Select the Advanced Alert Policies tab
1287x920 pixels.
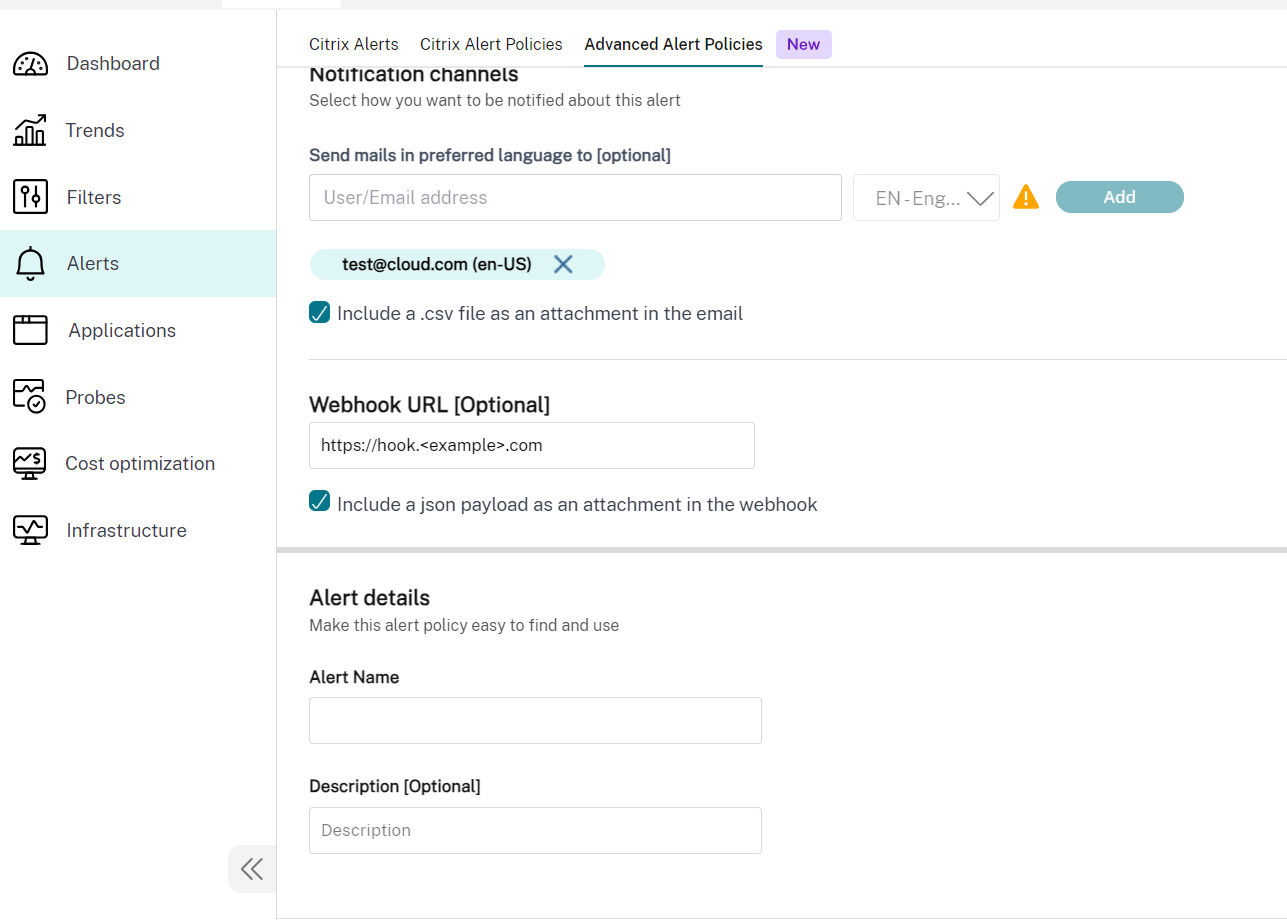pyautogui.click(x=673, y=44)
